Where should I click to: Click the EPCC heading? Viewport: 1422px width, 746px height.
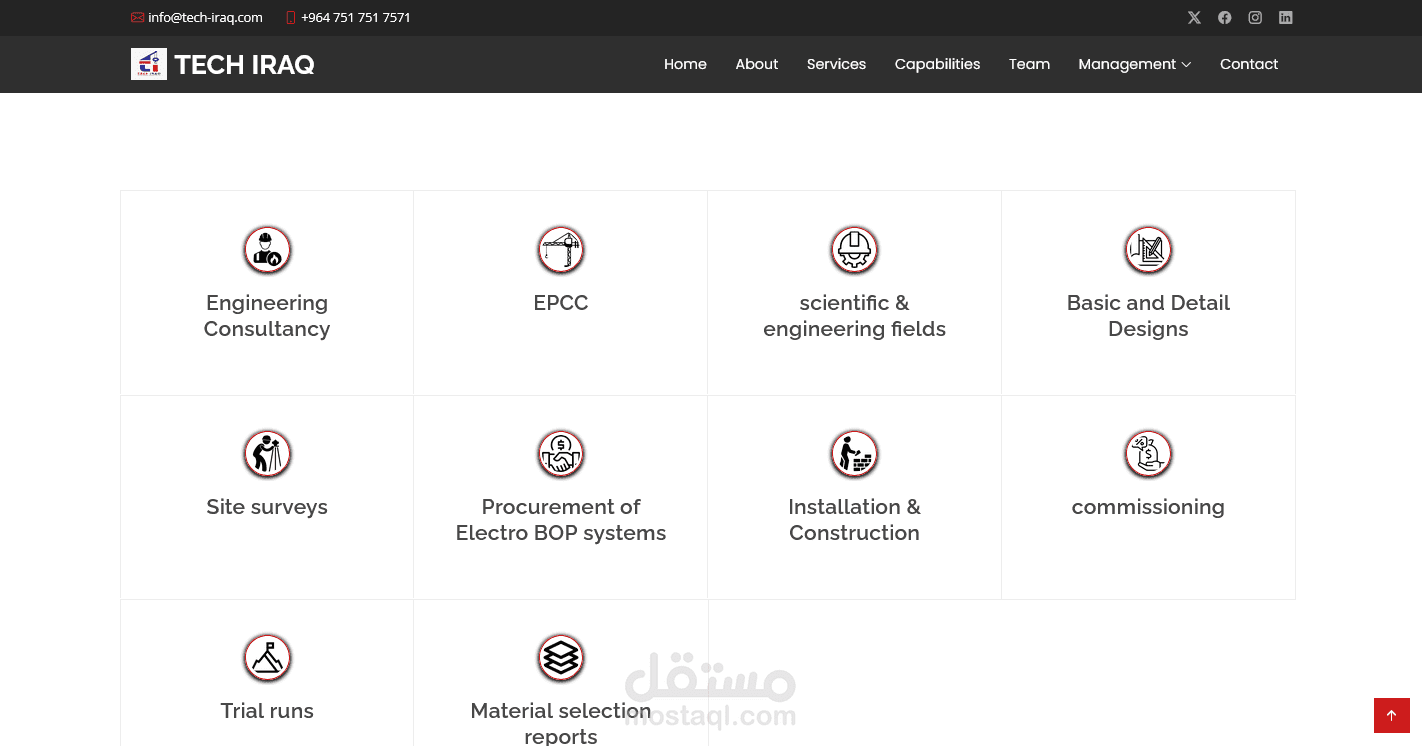[561, 303]
